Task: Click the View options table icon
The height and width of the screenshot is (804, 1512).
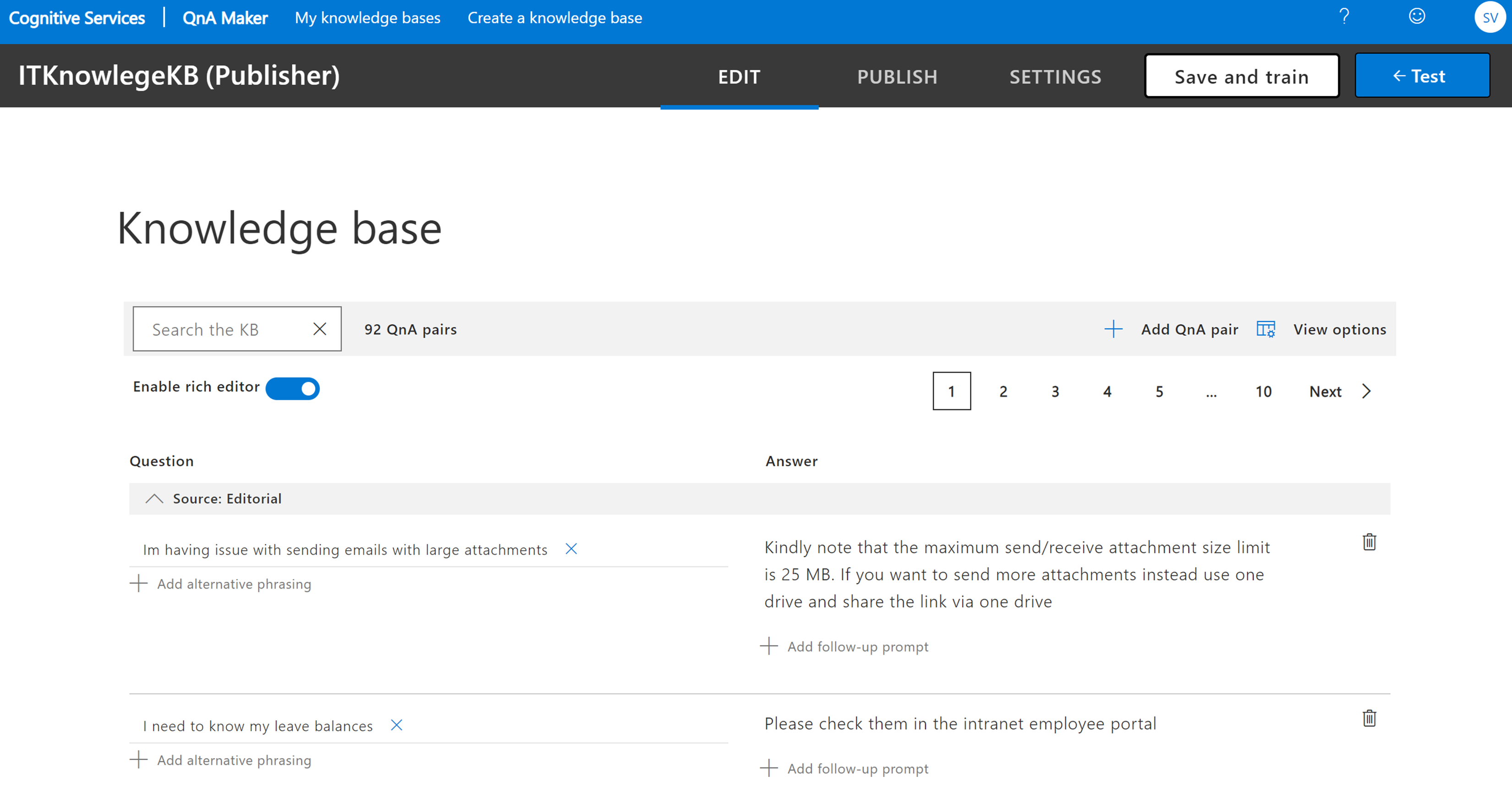Action: click(x=1265, y=329)
